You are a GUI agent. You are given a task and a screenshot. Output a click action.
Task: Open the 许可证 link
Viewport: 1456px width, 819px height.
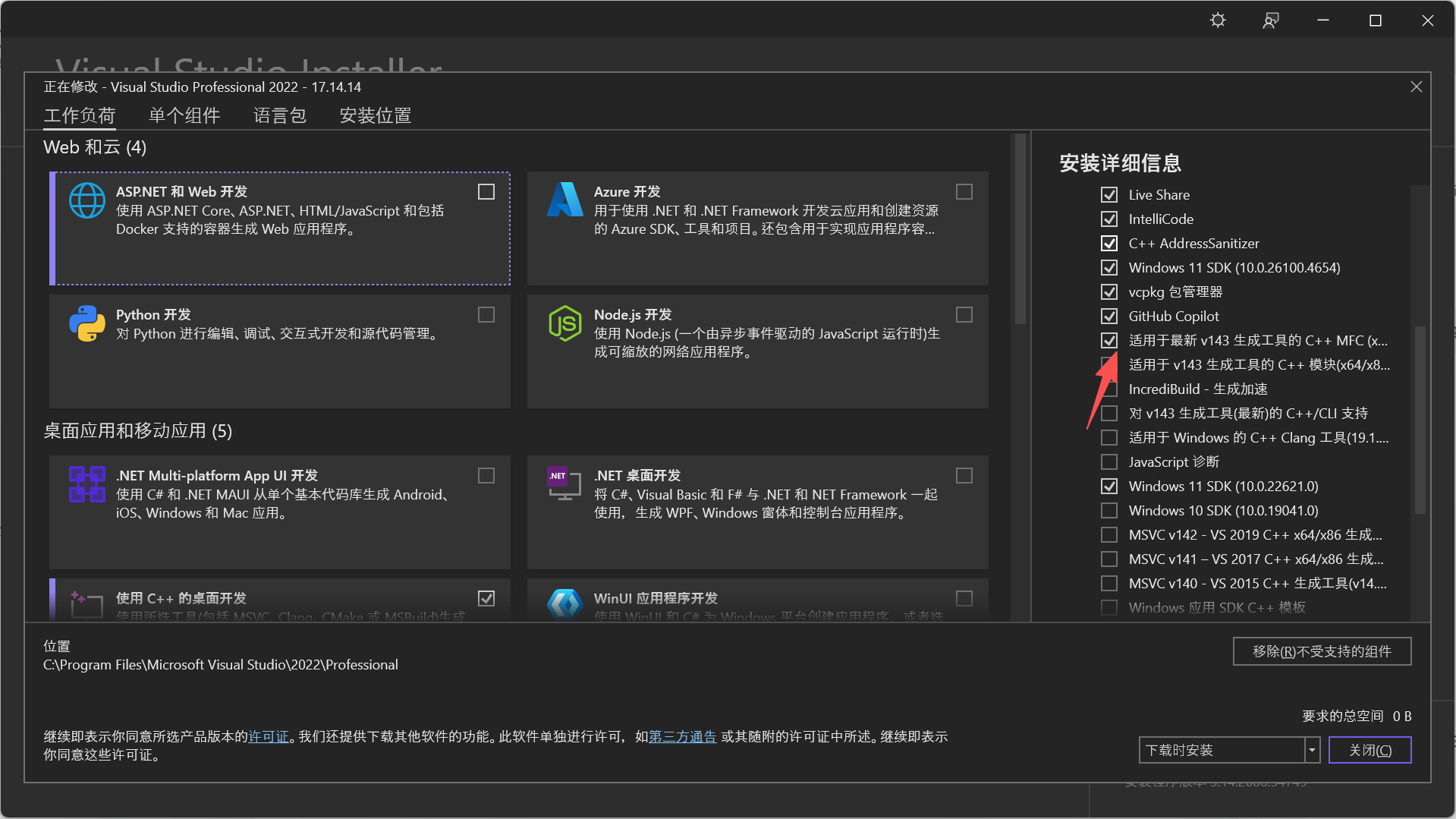(269, 736)
